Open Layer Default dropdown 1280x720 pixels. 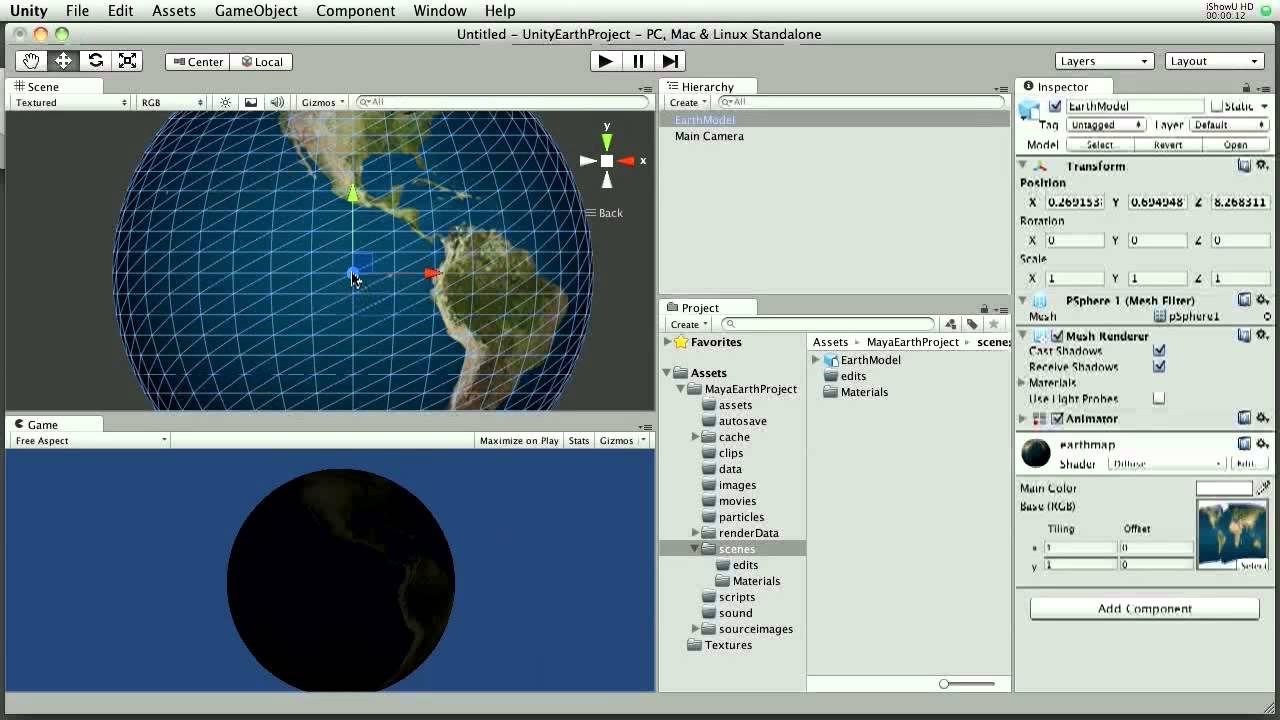pos(1229,125)
